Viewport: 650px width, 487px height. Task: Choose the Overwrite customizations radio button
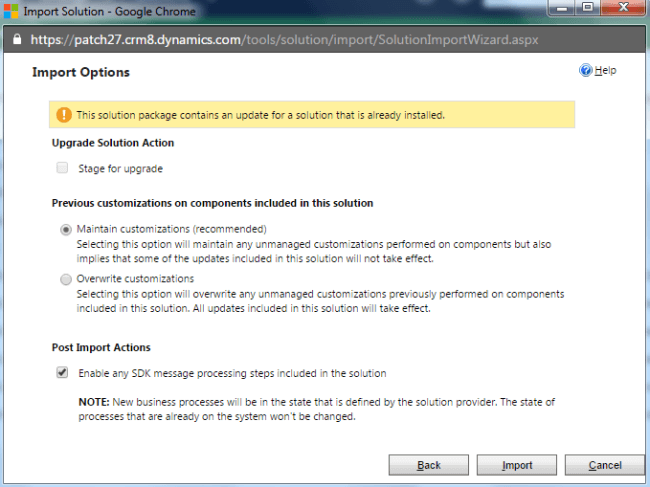click(x=66, y=279)
